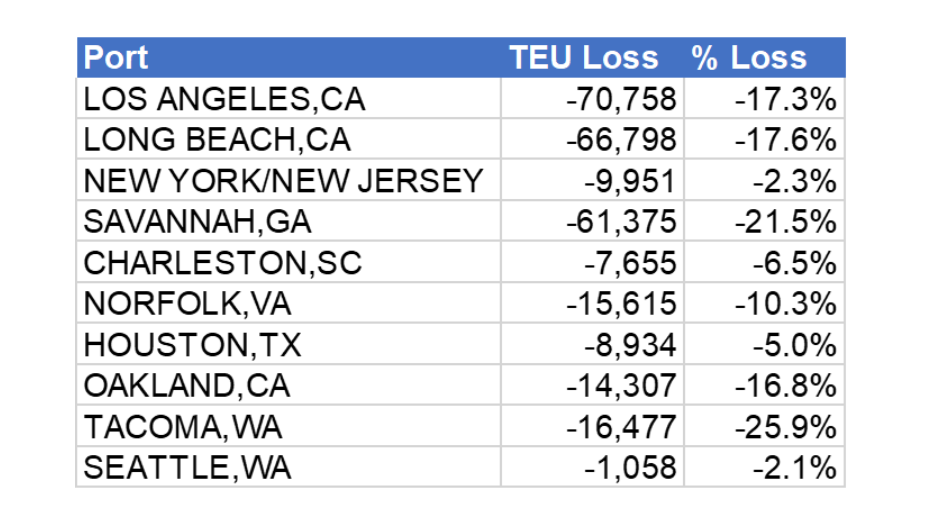The width and height of the screenshot is (925, 520).
Task: Click the -70,758 TEU loss value
Action: pyautogui.click(x=621, y=99)
